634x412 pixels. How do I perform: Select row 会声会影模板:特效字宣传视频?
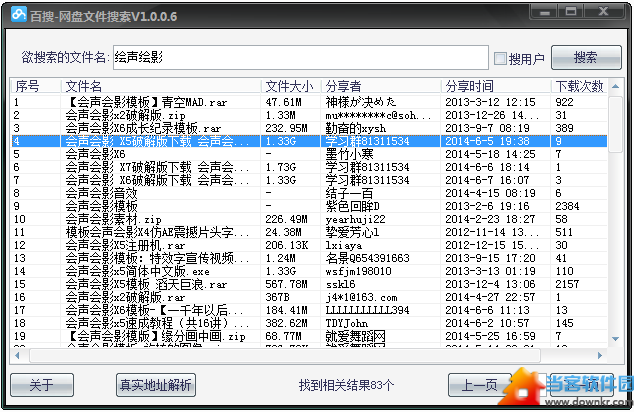[309, 258]
